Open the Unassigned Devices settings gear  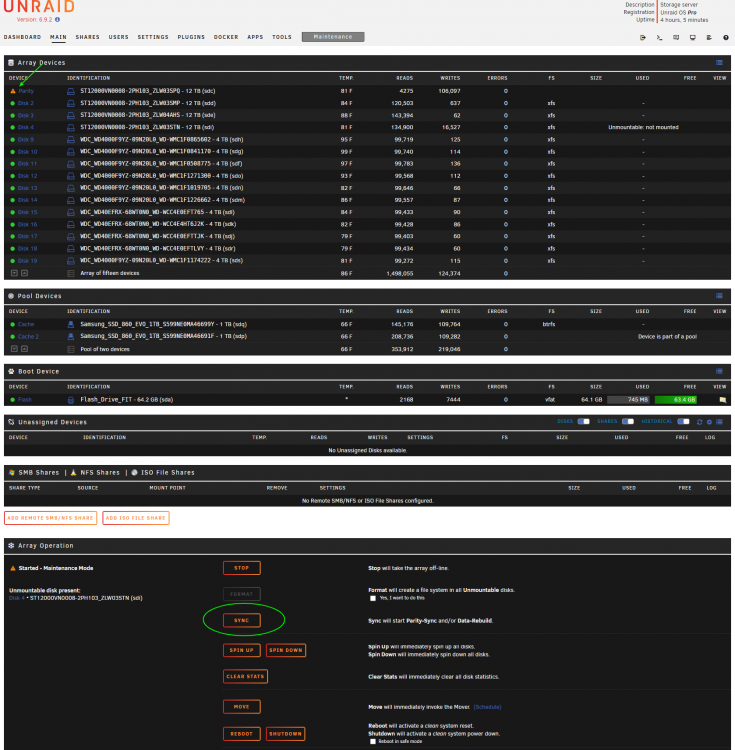(x=709, y=422)
